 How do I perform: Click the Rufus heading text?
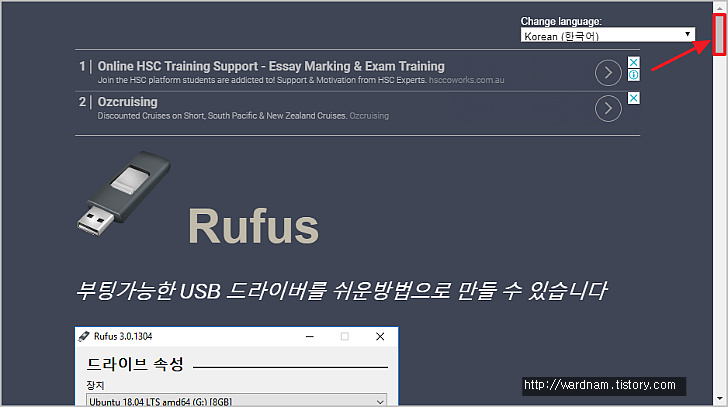pyautogui.click(x=254, y=226)
